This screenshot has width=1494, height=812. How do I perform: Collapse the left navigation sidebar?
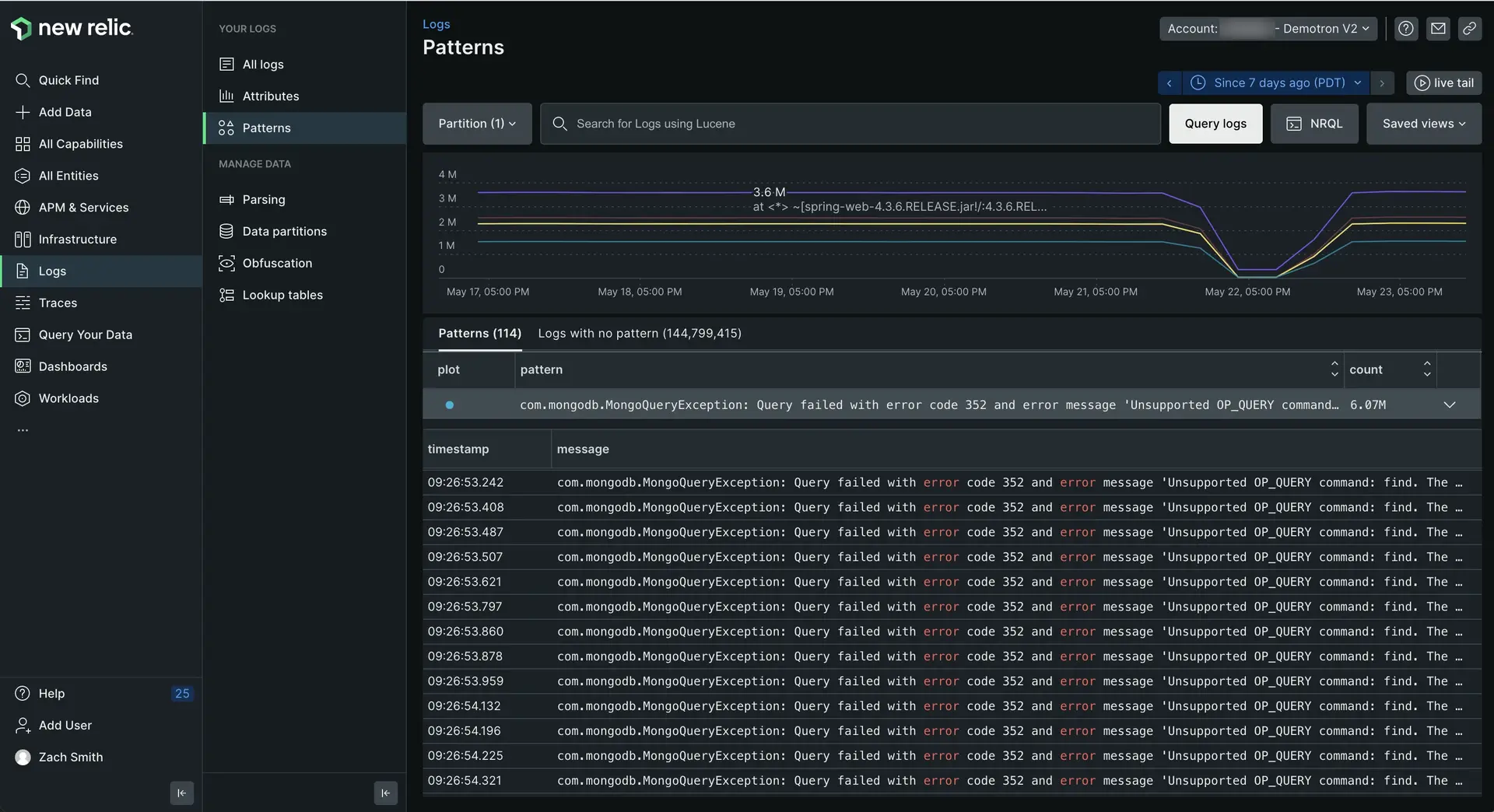point(181,793)
